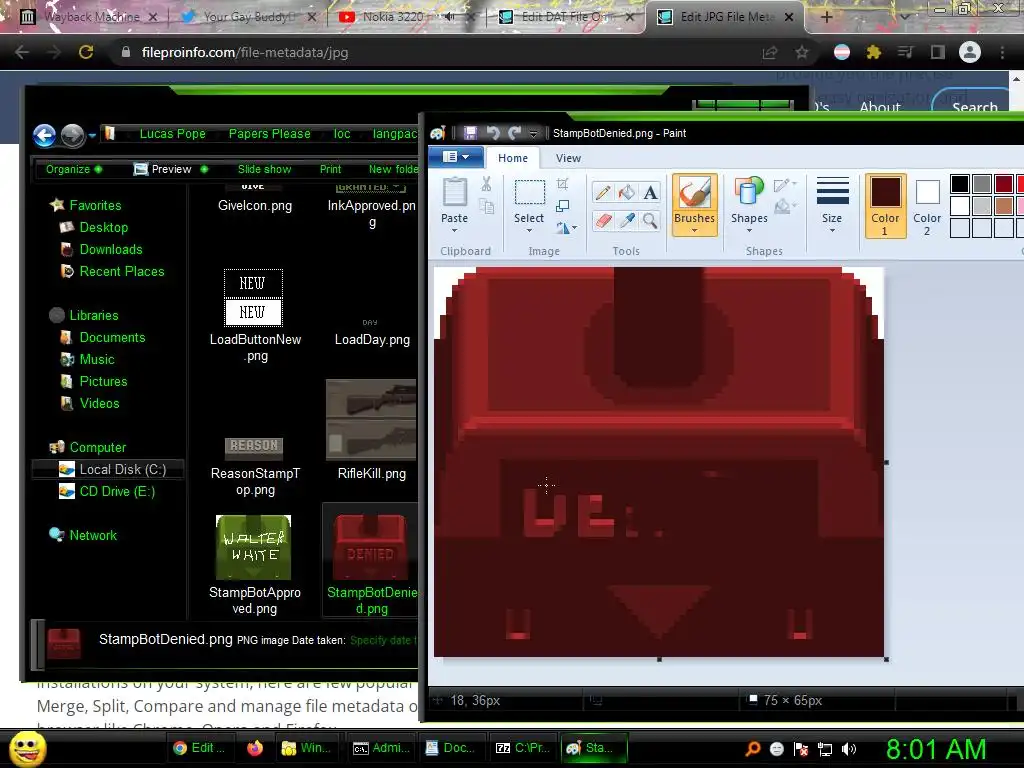Open the Organize menu in Explorer

pyautogui.click(x=74, y=169)
